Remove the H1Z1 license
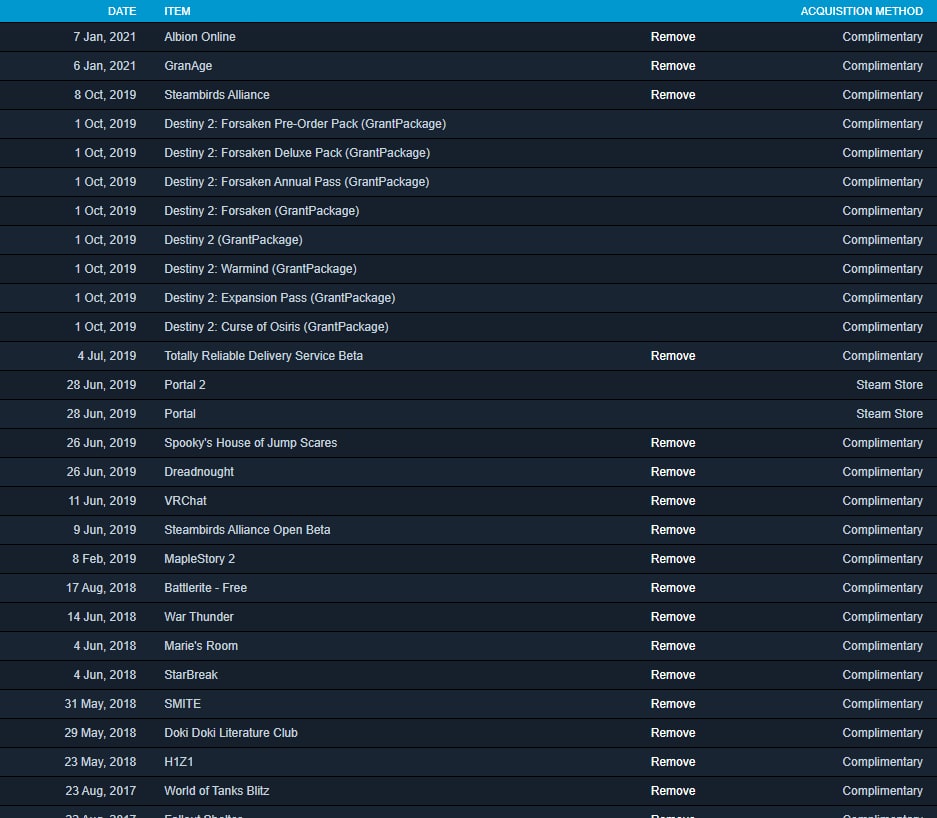 [x=673, y=762]
